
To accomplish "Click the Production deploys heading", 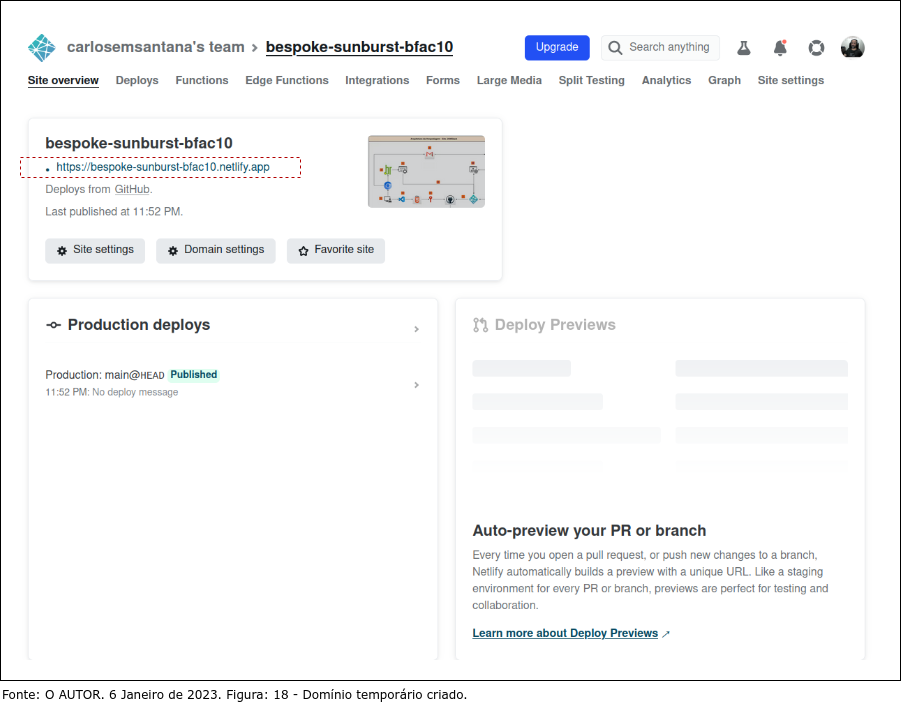I will point(139,325).
